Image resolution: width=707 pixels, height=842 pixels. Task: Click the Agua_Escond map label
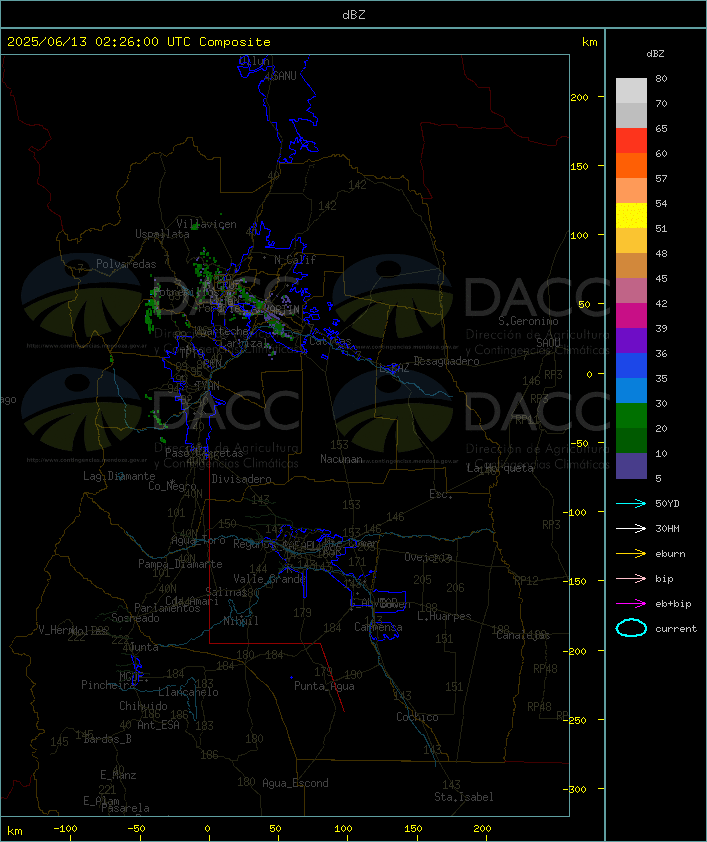click(295, 783)
